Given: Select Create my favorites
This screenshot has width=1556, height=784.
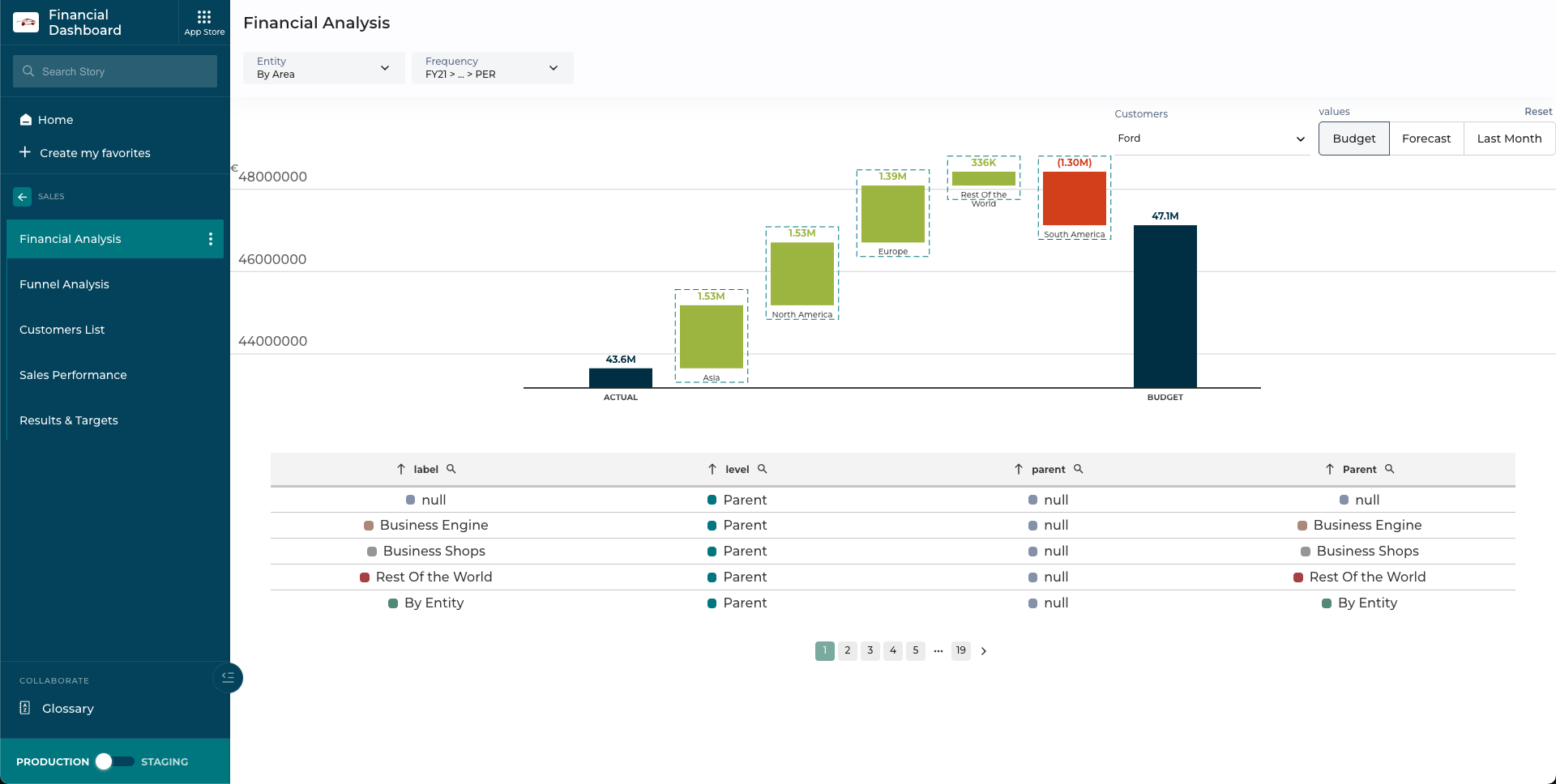Looking at the screenshot, I should [x=96, y=153].
